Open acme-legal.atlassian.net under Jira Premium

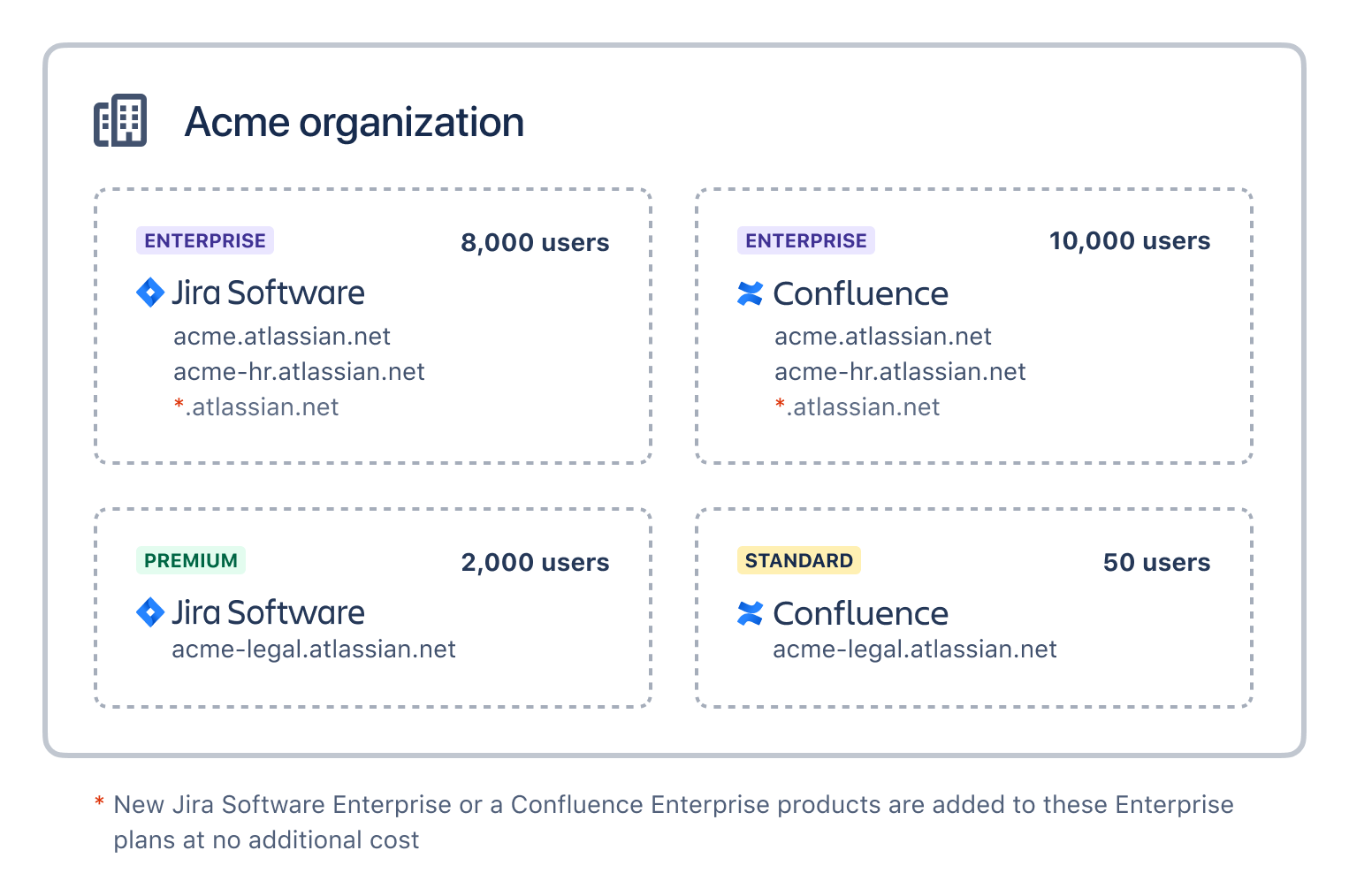314,649
